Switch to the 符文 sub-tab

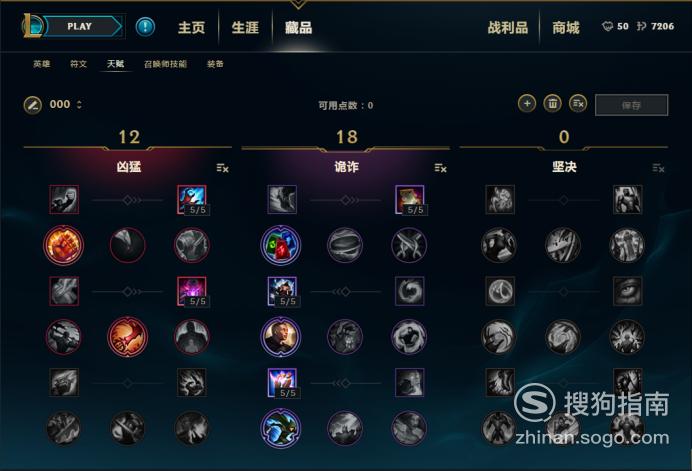click(79, 64)
